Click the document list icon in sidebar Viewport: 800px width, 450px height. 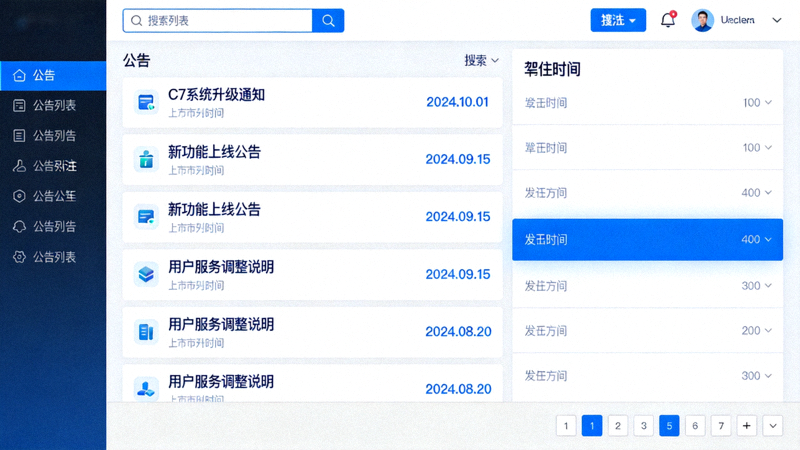click(19, 136)
